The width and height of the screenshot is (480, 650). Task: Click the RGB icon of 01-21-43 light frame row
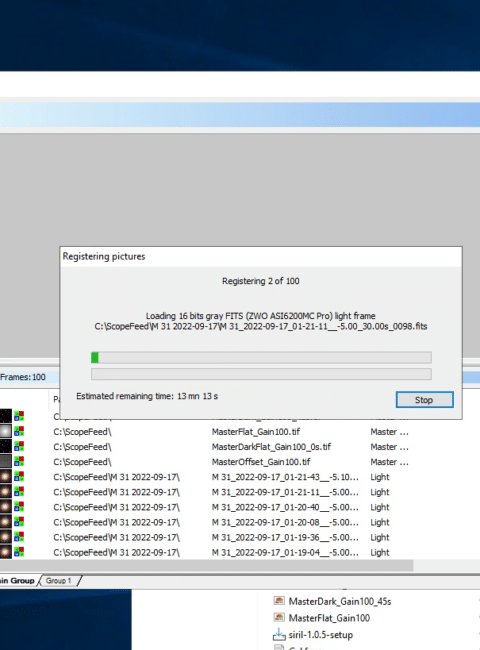pyautogui.click(x=19, y=477)
